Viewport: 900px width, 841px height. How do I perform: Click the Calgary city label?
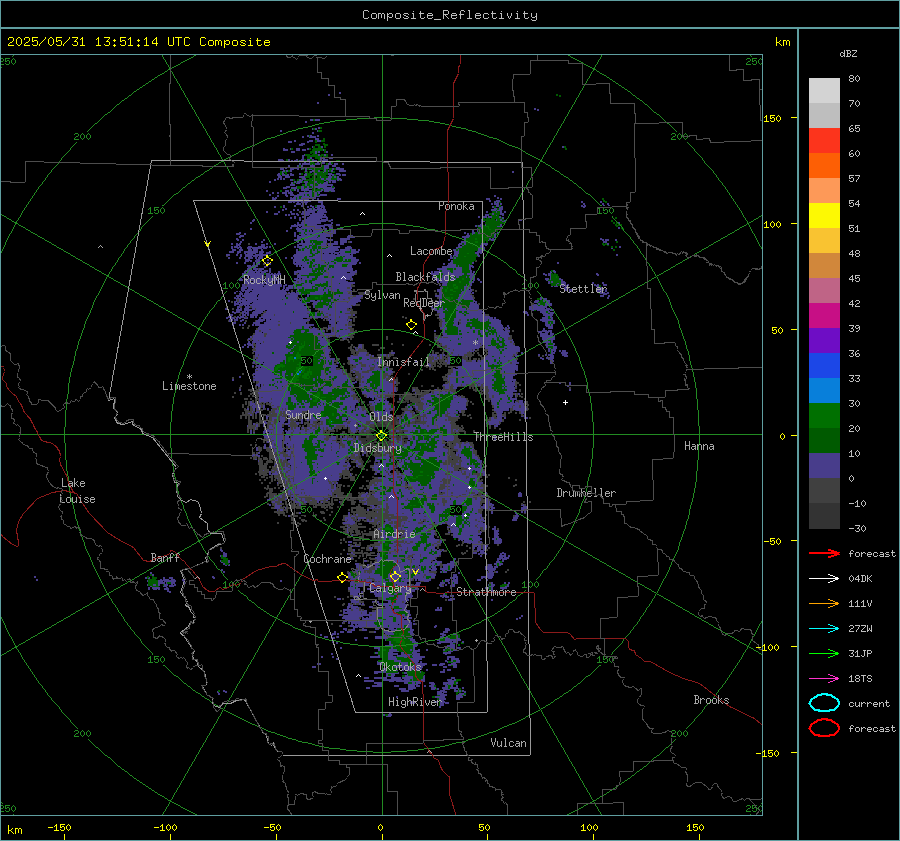tap(390, 588)
